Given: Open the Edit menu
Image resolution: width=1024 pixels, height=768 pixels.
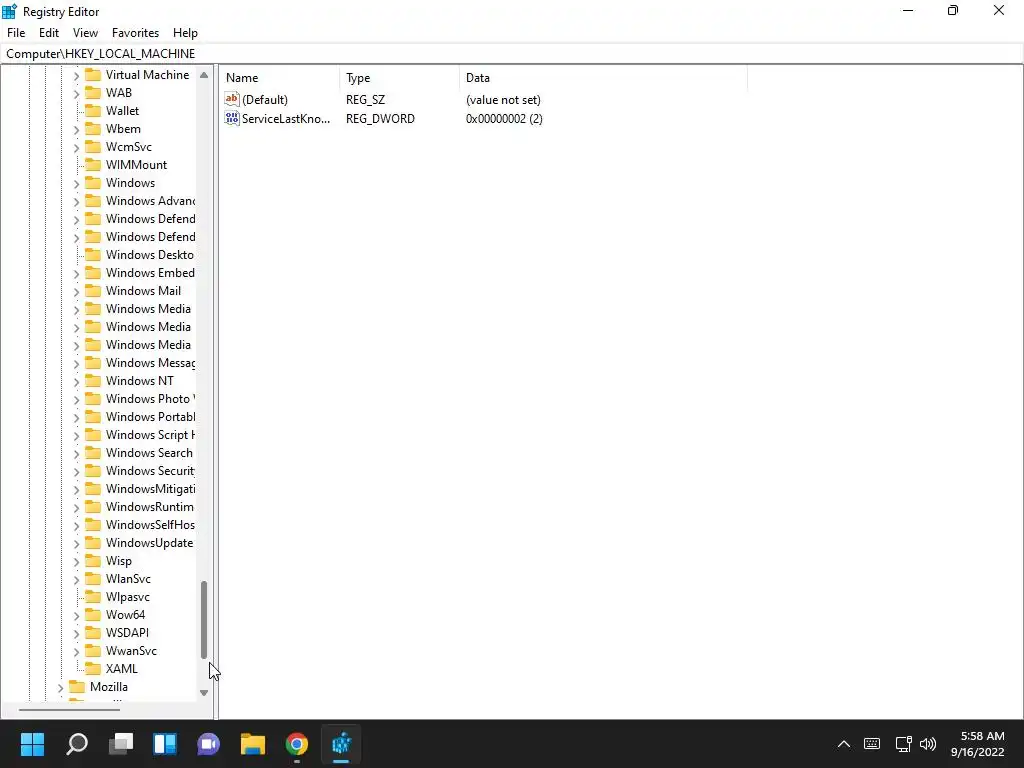Looking at the screenshot, I should click(x=49, y=33).
